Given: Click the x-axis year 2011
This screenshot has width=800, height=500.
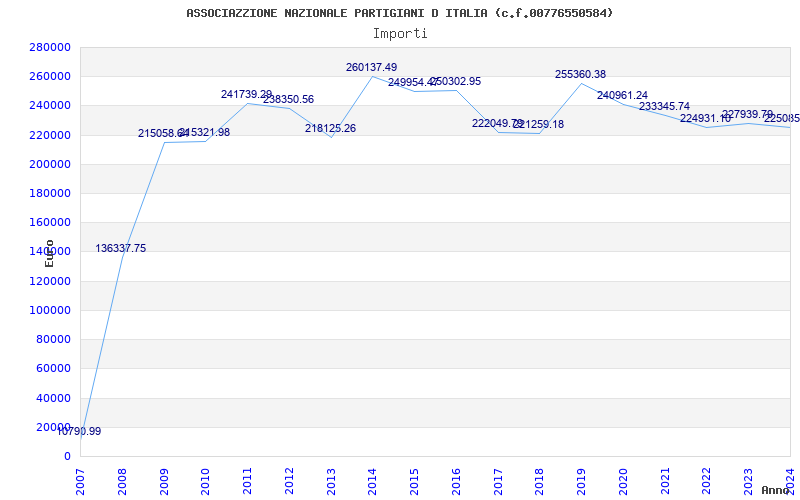Looking at the screenshot, I should tap(247, 482).
